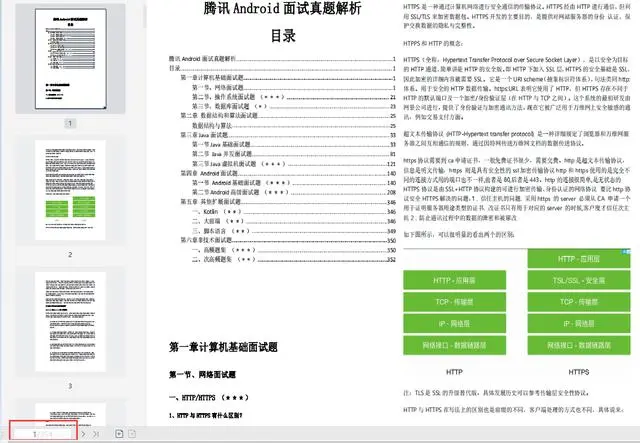The image size is (640, 443).
Task: Jump to the last page icon
Action: (96, 434)
